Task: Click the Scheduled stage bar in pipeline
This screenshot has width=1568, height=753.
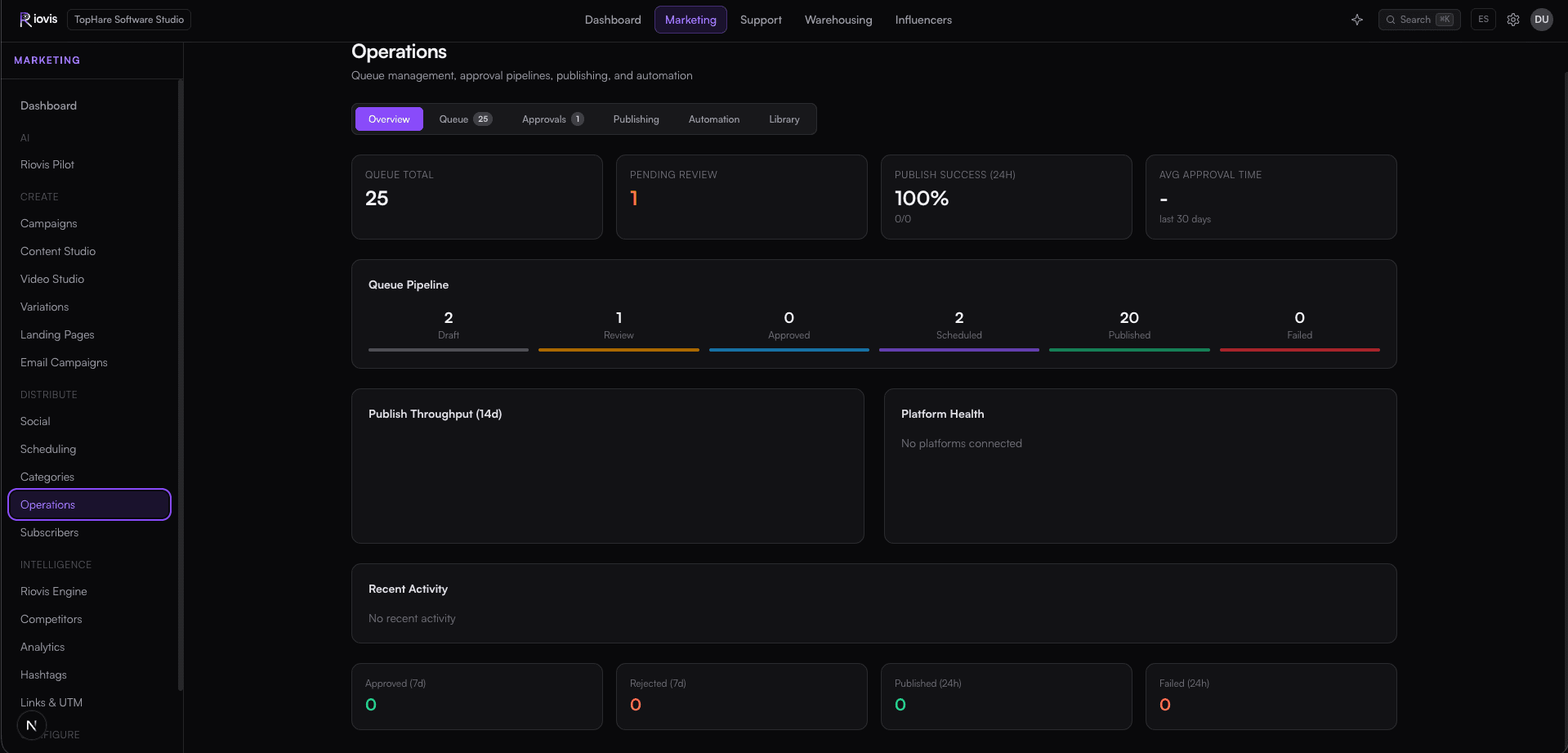Action: (959, 350)
